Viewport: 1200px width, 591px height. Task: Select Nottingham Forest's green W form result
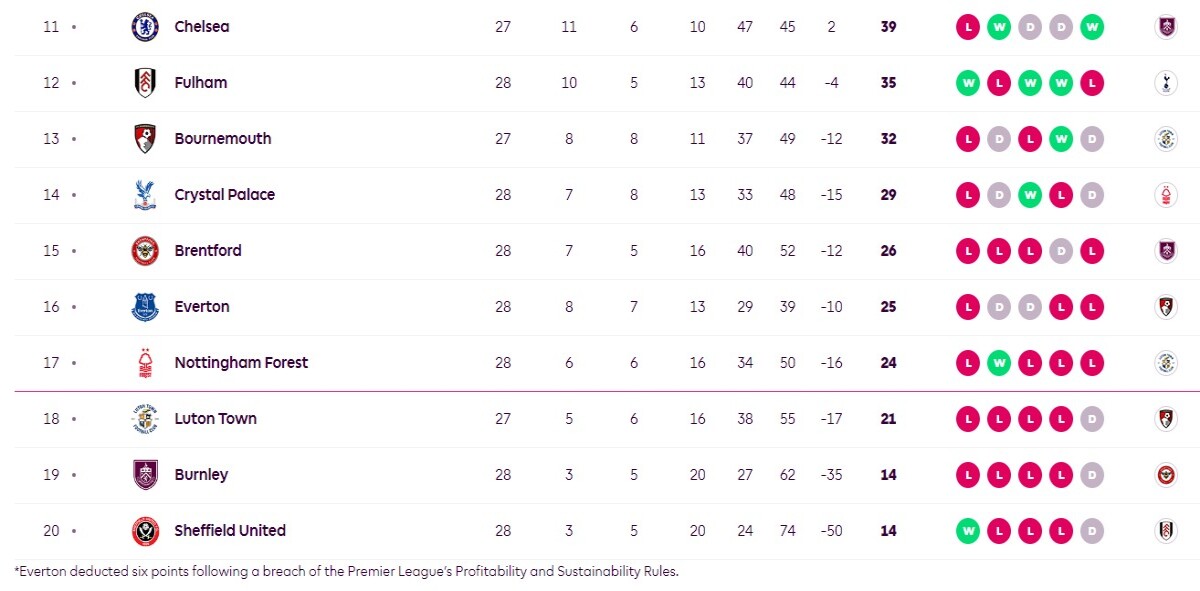click(x=998, y=363)
